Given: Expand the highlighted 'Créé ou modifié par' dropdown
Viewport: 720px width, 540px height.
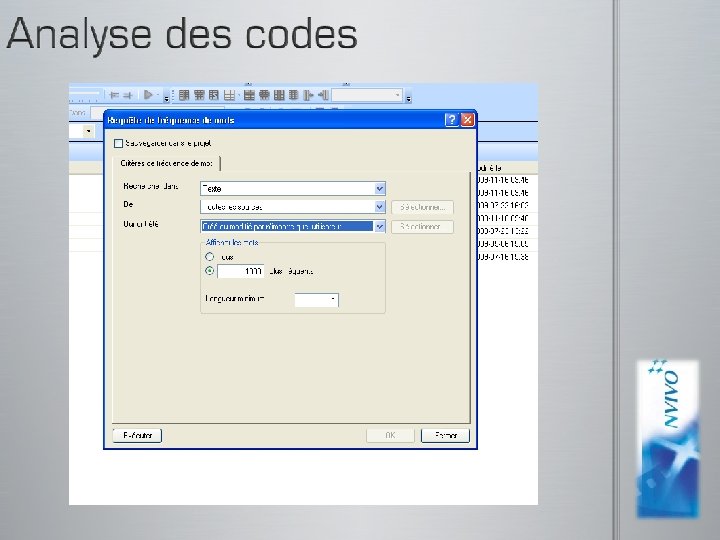Looking at the screenshot, I should tap(292, 226).
